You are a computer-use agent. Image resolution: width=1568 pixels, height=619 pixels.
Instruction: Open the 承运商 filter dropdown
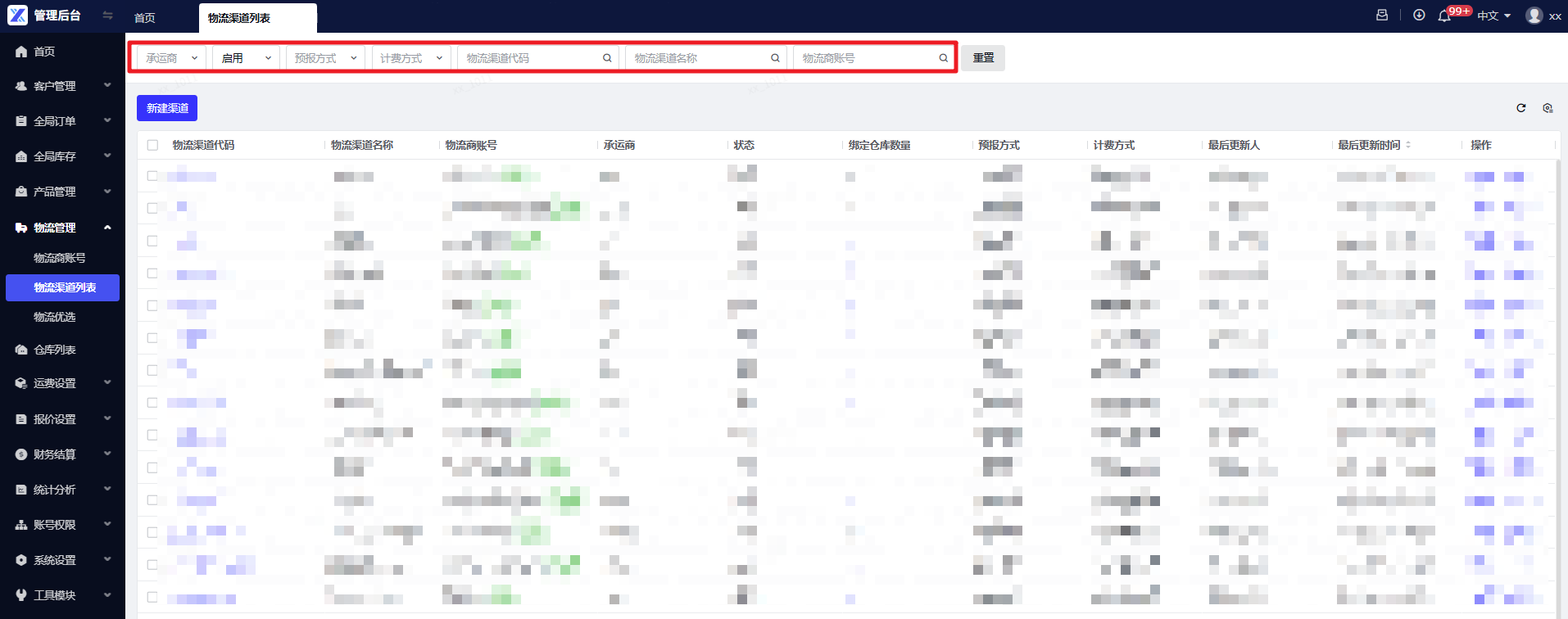coord(172,58)
